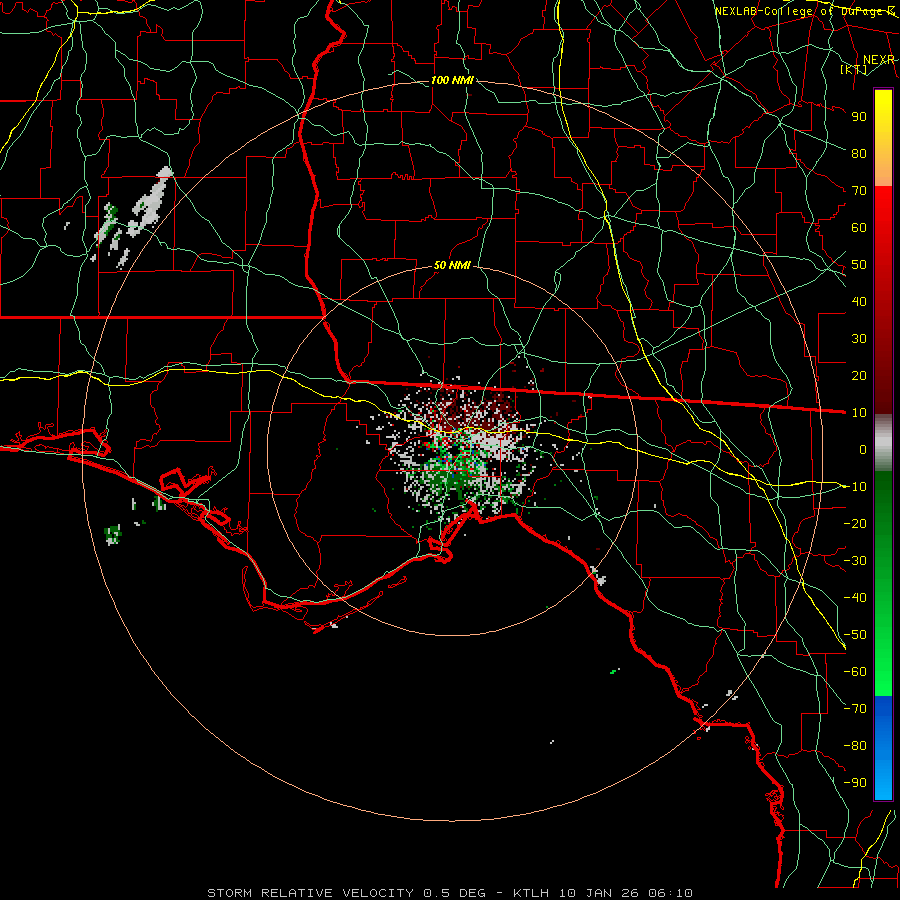900x900 pixels.
Task: Click the "0.5 DEG" elevation angle text
Action: pyautogui.click(x=455, y=893)
